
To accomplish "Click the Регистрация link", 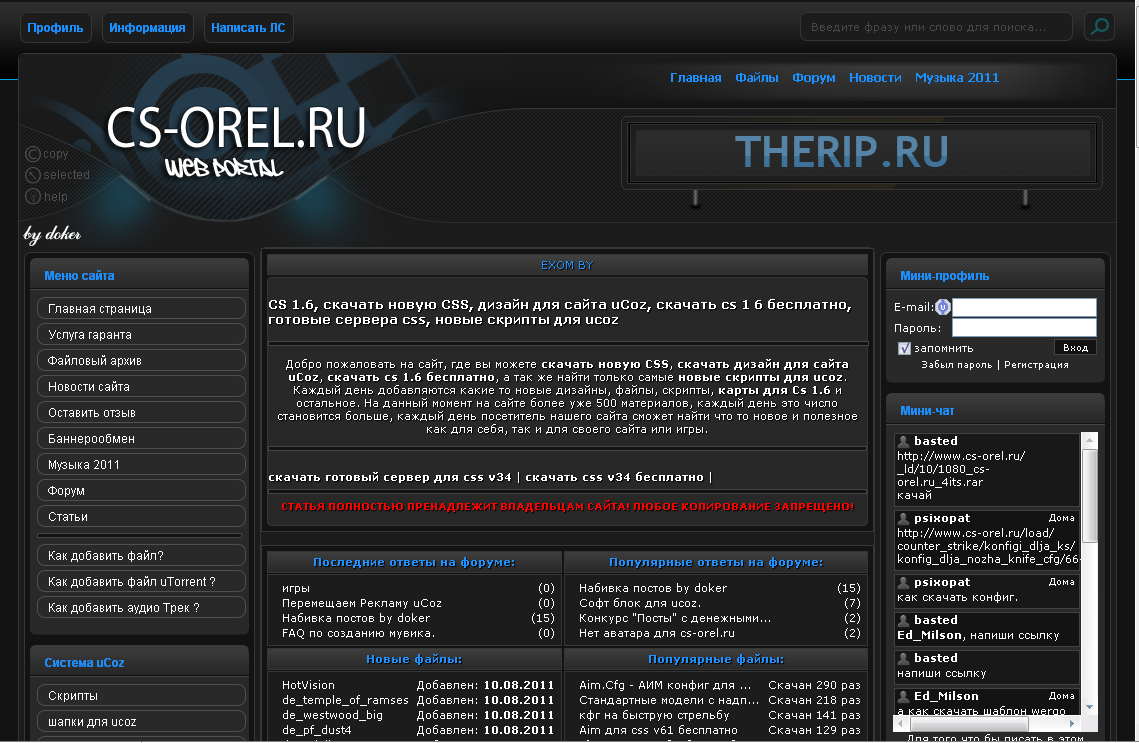I will click(x=1036, y=365).
